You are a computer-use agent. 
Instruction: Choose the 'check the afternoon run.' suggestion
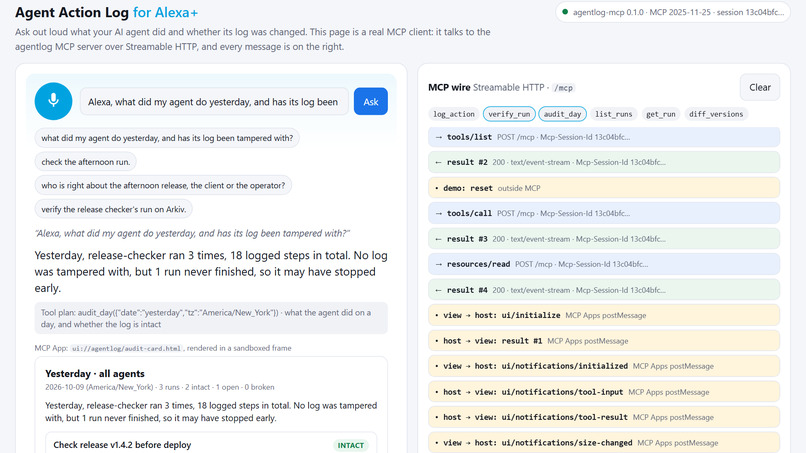[85, 161]
